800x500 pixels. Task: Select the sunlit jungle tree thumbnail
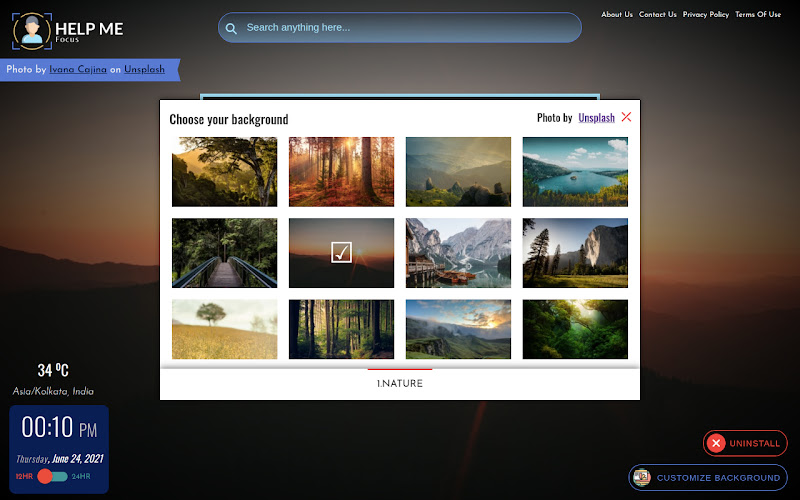click(x=224, y=171)
